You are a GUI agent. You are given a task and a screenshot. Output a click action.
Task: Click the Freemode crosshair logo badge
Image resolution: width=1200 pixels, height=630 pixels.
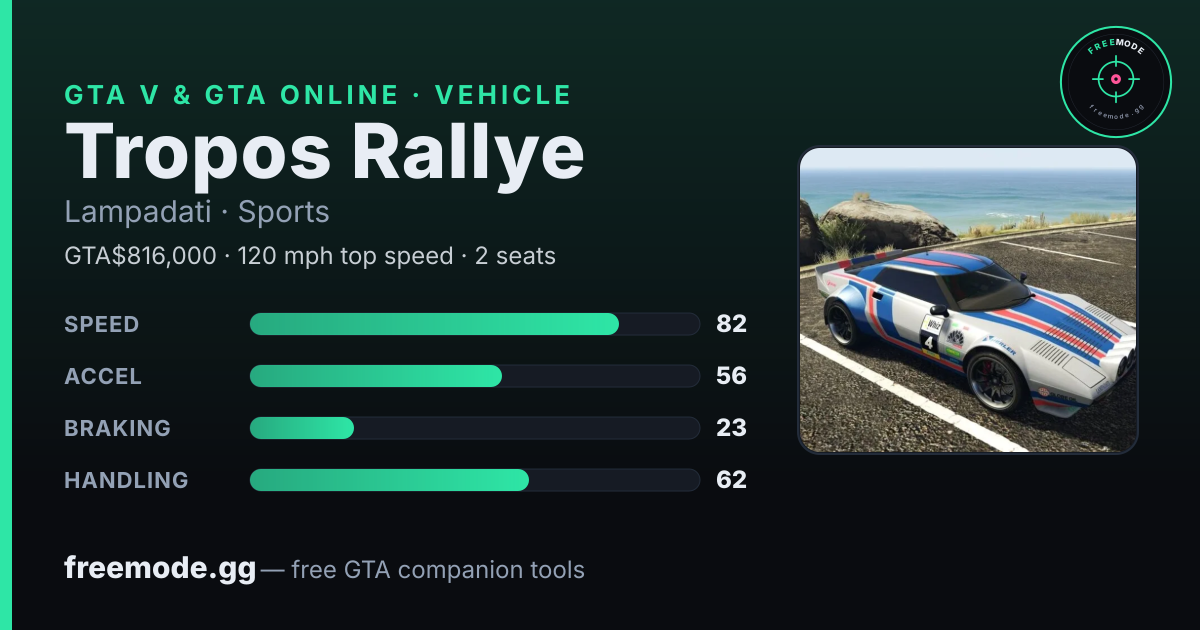tap(1115, 82)
